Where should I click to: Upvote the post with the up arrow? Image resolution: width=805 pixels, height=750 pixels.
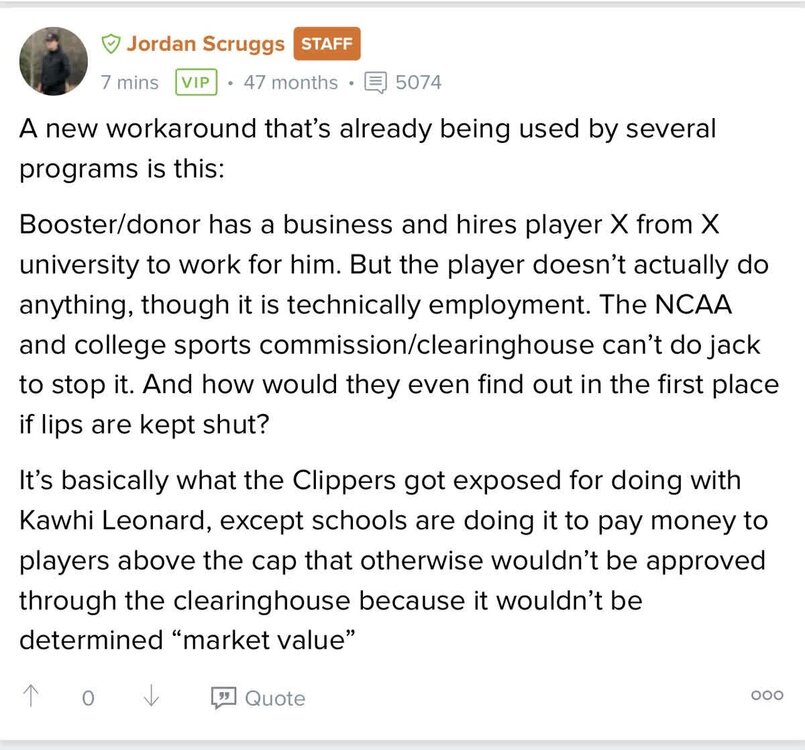(x=30, y=697)
